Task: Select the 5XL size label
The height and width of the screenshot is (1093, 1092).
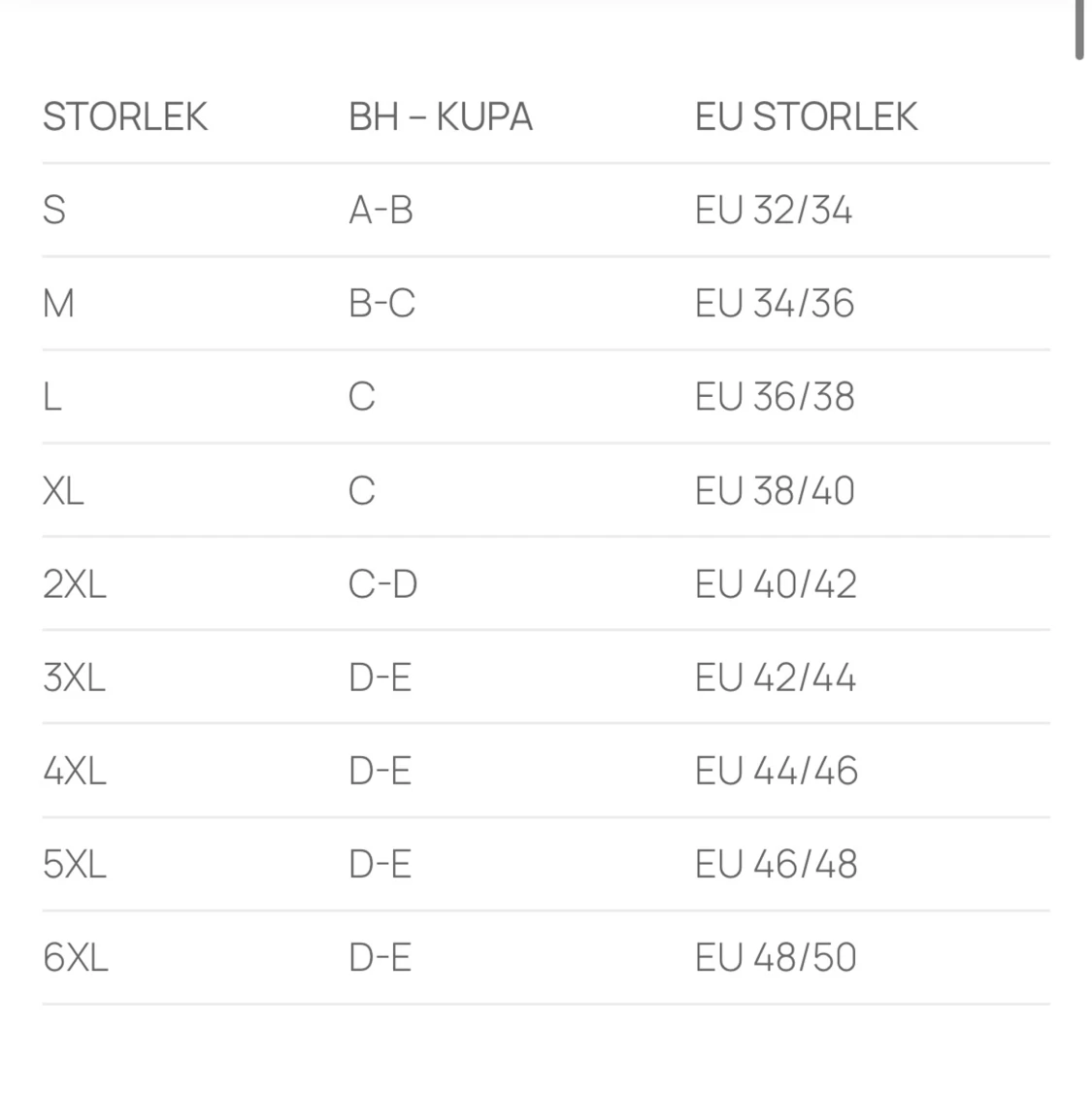Action: point(75,864)
